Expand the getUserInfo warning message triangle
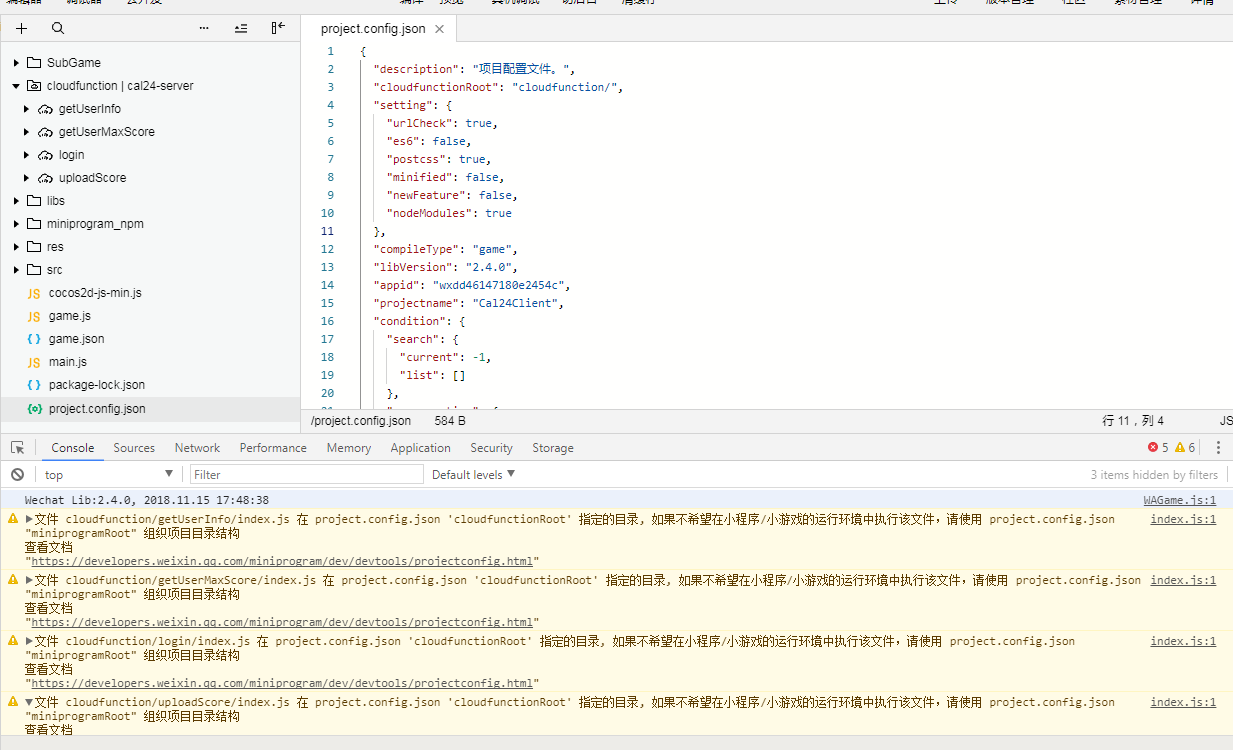 click(30, 519)
